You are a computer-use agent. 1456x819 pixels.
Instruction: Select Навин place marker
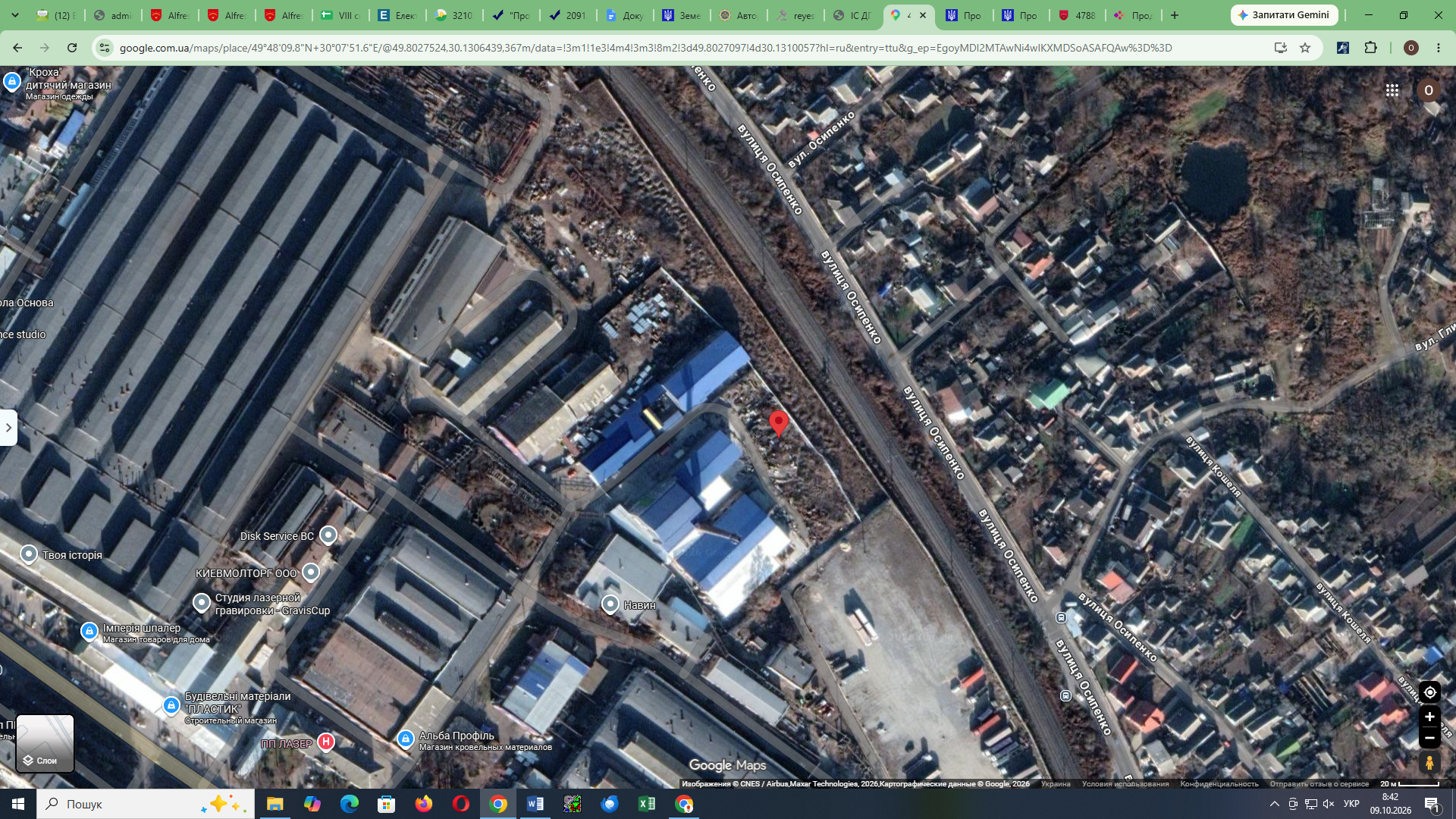(610, 604)
